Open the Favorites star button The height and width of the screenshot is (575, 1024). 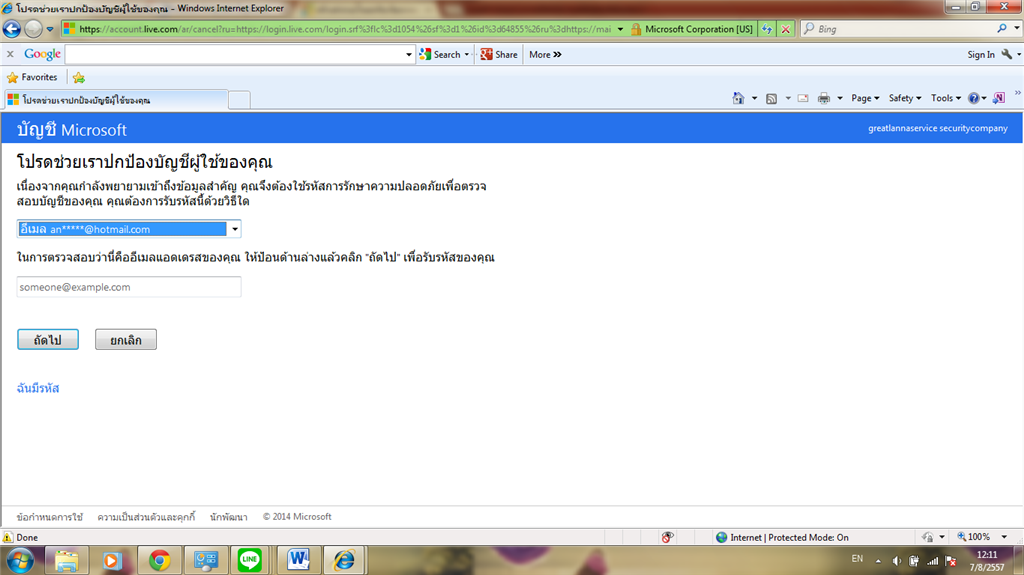pos(32,77)
